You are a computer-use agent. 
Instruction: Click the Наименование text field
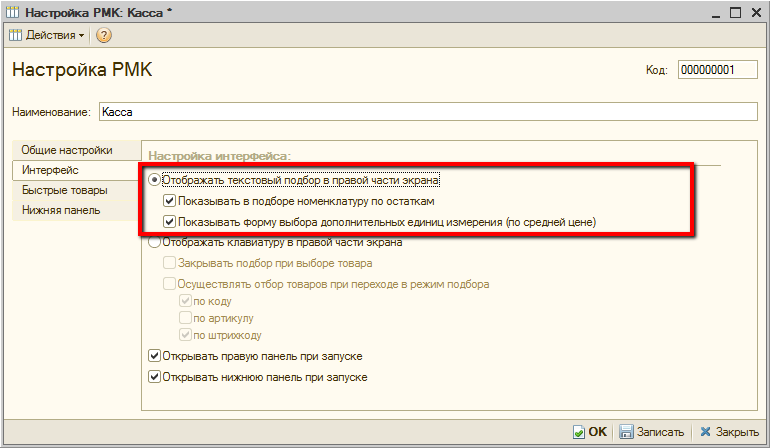[428, 113]
